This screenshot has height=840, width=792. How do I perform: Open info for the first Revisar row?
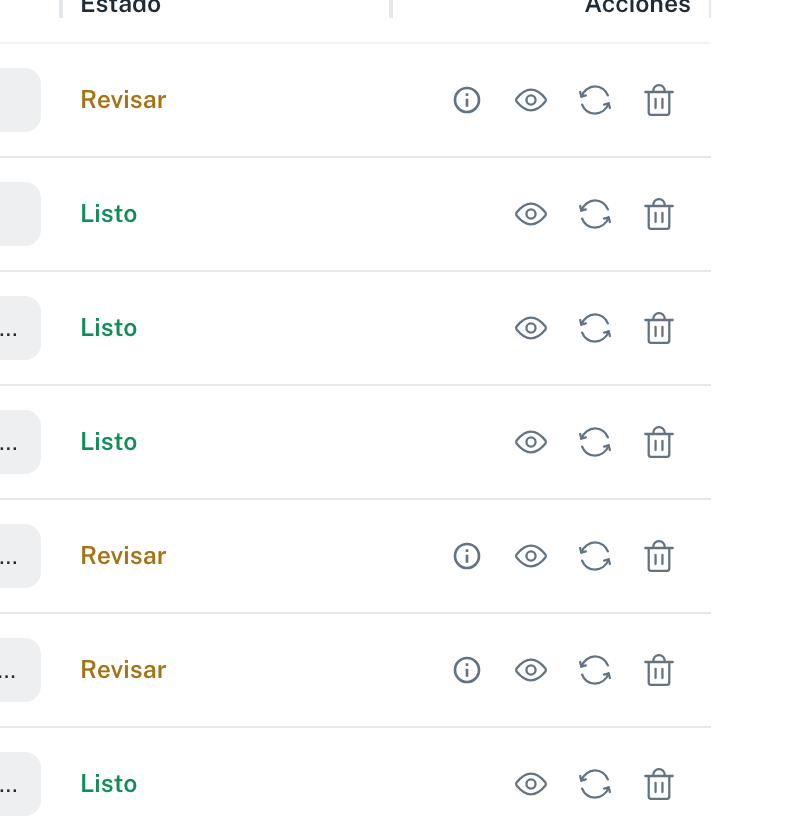tap(467, 100)
